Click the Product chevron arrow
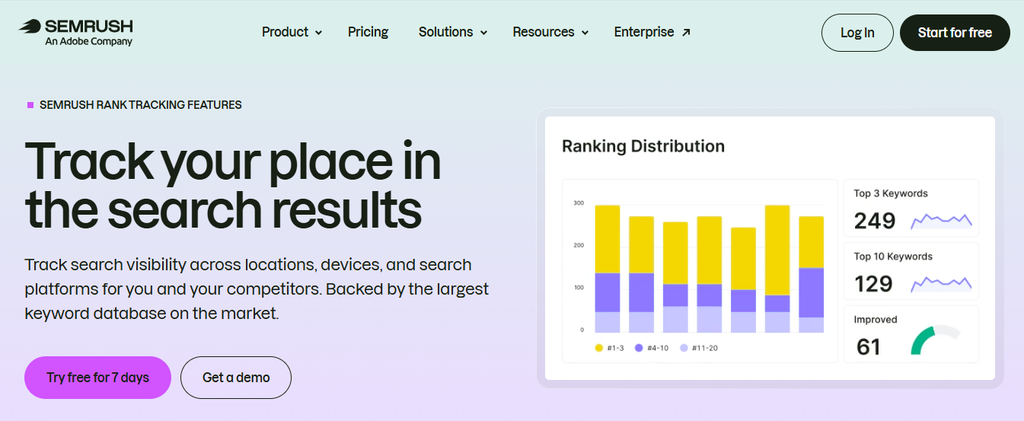 coord(319,33)
